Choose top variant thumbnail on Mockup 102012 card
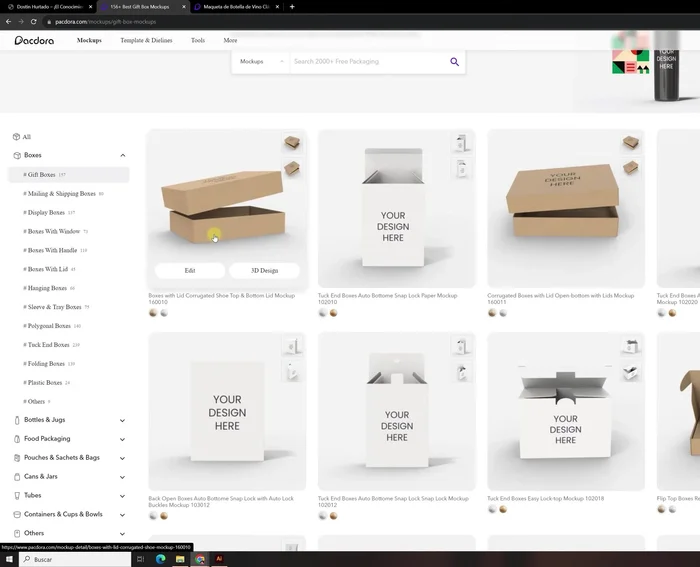Image resolution: width=700 pixels, height=567 pixels. click(x=462, y=346)
